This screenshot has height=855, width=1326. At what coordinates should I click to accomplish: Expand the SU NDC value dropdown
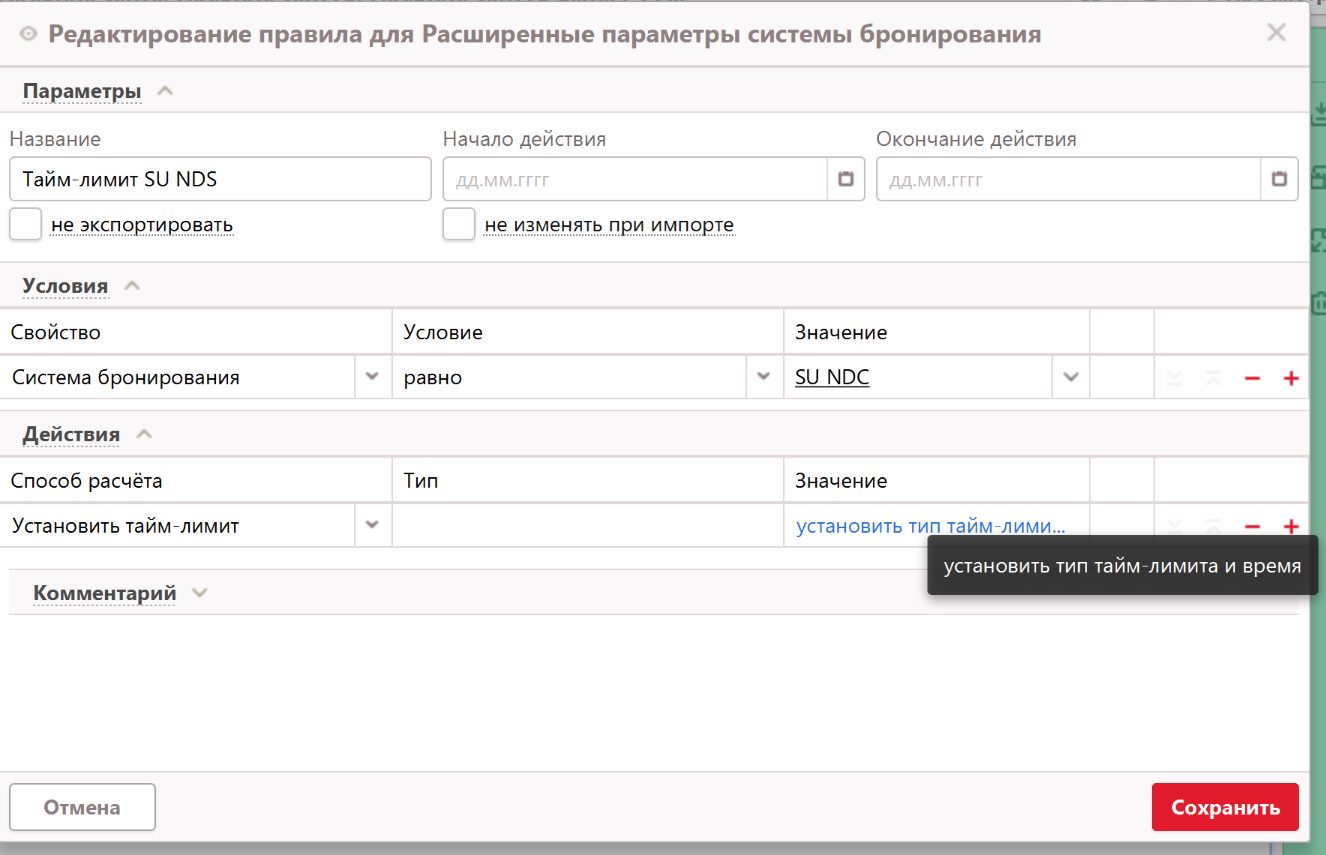pos(1071,377)
